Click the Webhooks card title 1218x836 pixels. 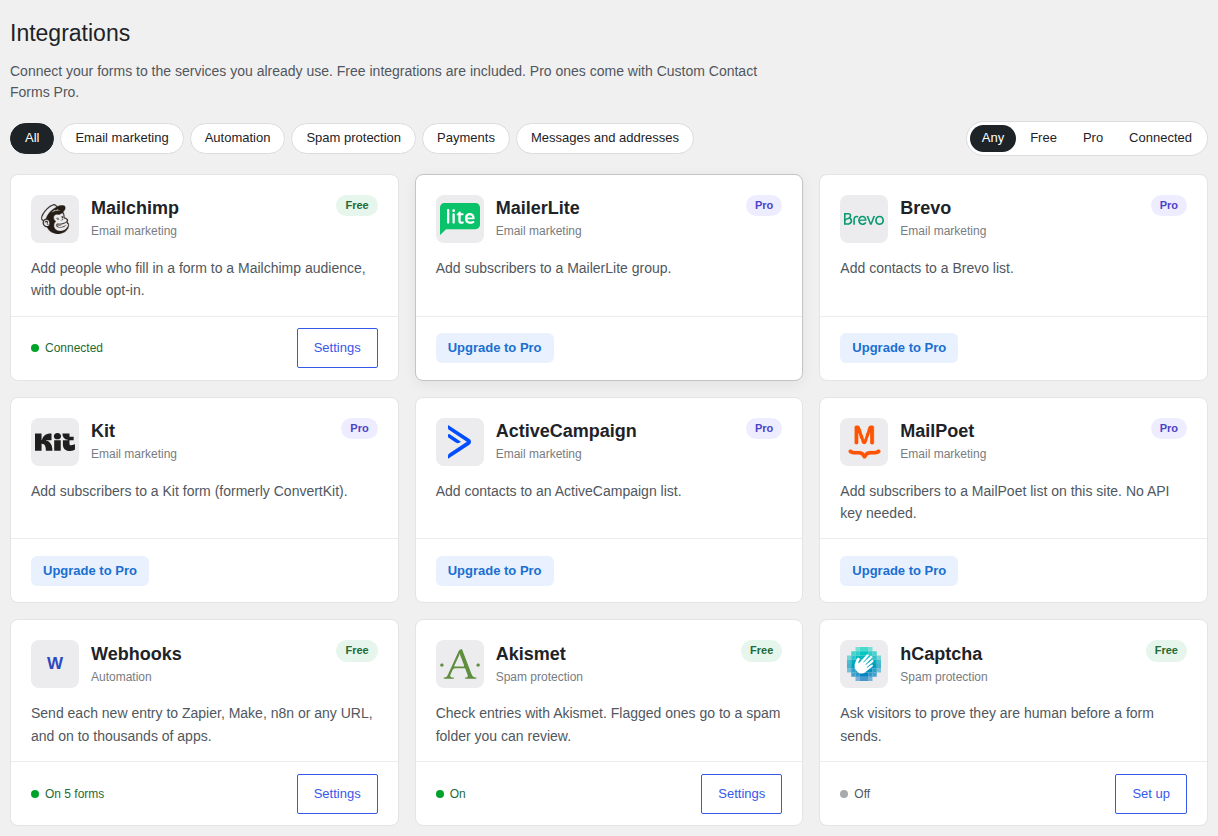136,654
